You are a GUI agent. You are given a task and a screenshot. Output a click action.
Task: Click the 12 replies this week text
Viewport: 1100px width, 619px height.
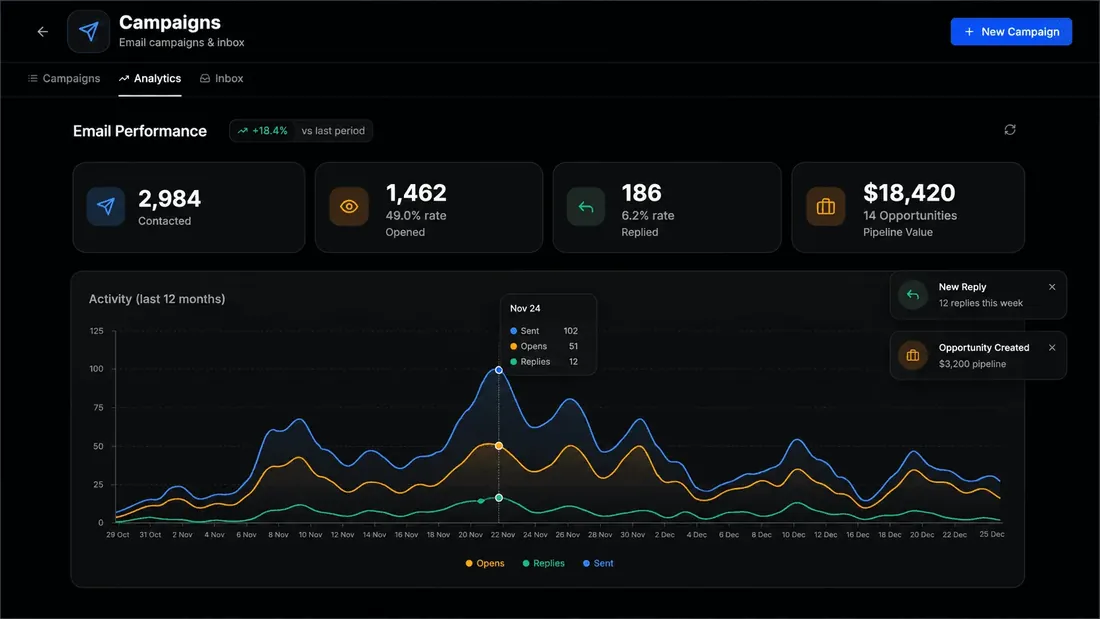point(981,303)
